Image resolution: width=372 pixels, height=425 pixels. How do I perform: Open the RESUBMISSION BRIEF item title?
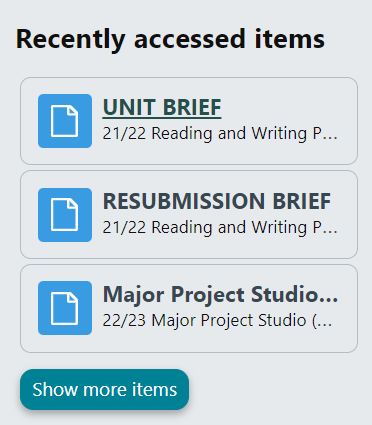click(217, 201)
